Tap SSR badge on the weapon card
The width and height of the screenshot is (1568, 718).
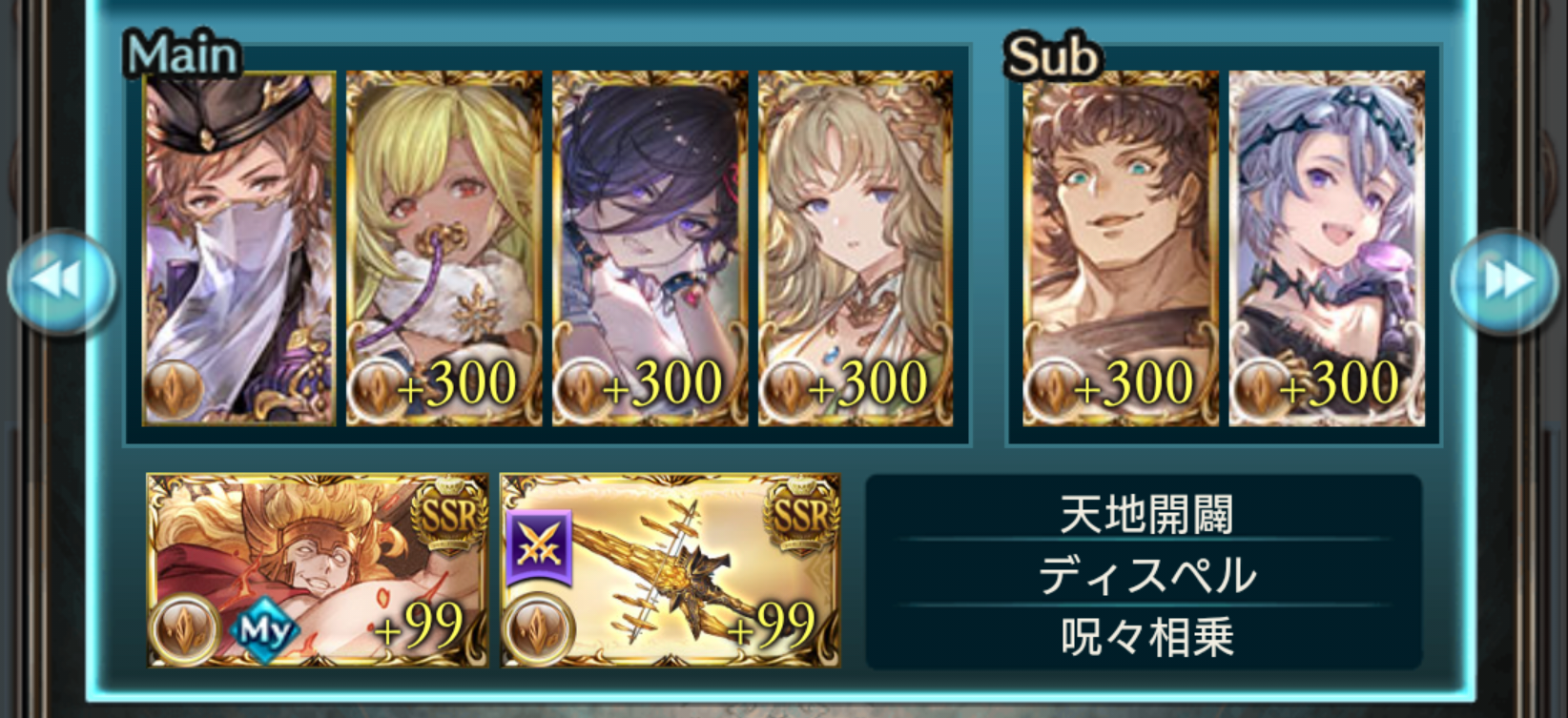point(801,516)
